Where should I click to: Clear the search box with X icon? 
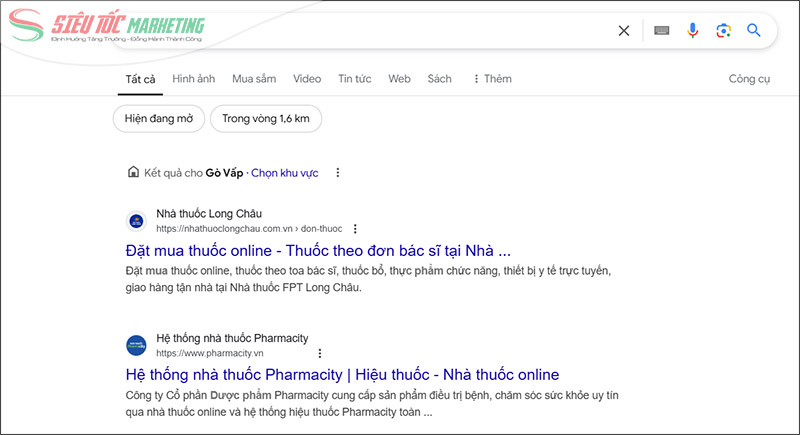click(624, 31)
